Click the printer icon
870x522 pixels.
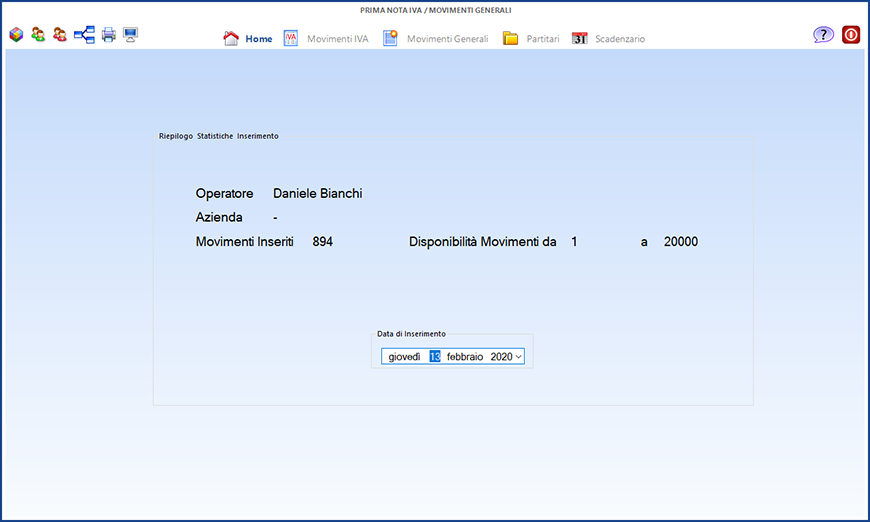pyautogui.click(x=108, y=35)
